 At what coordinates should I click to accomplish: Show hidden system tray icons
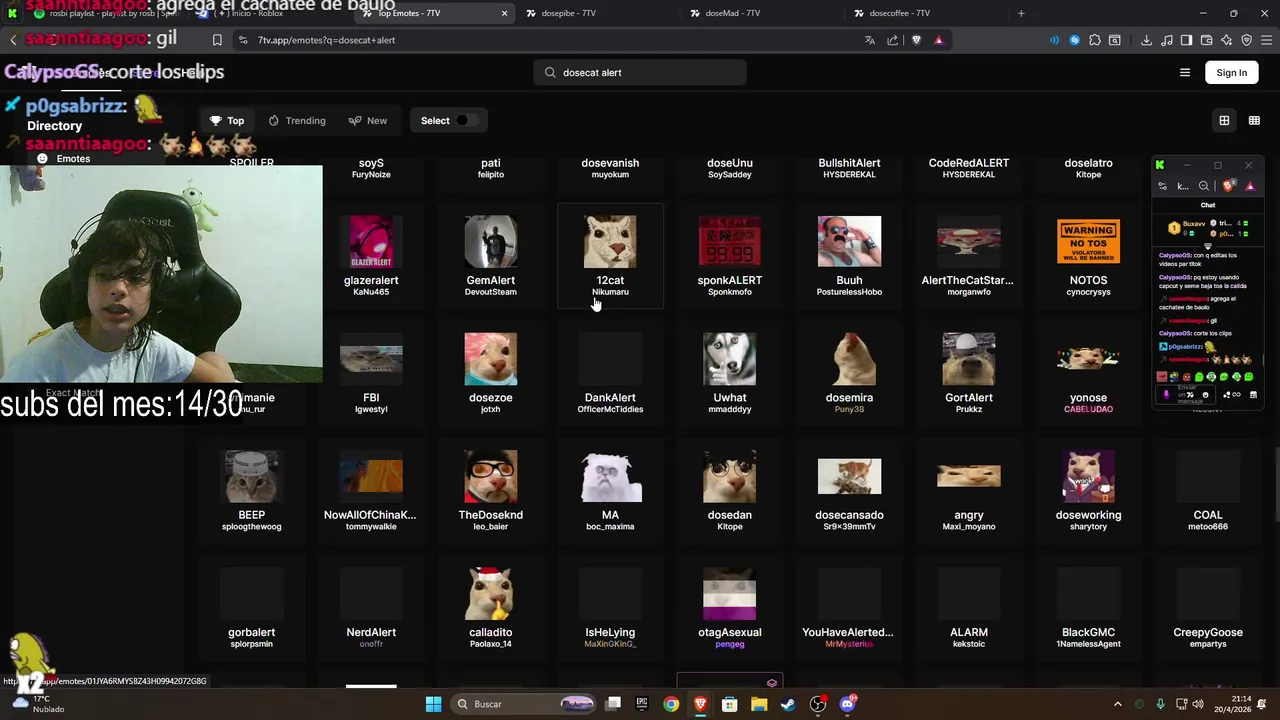pyautogui.click(x=1118, y=704)
